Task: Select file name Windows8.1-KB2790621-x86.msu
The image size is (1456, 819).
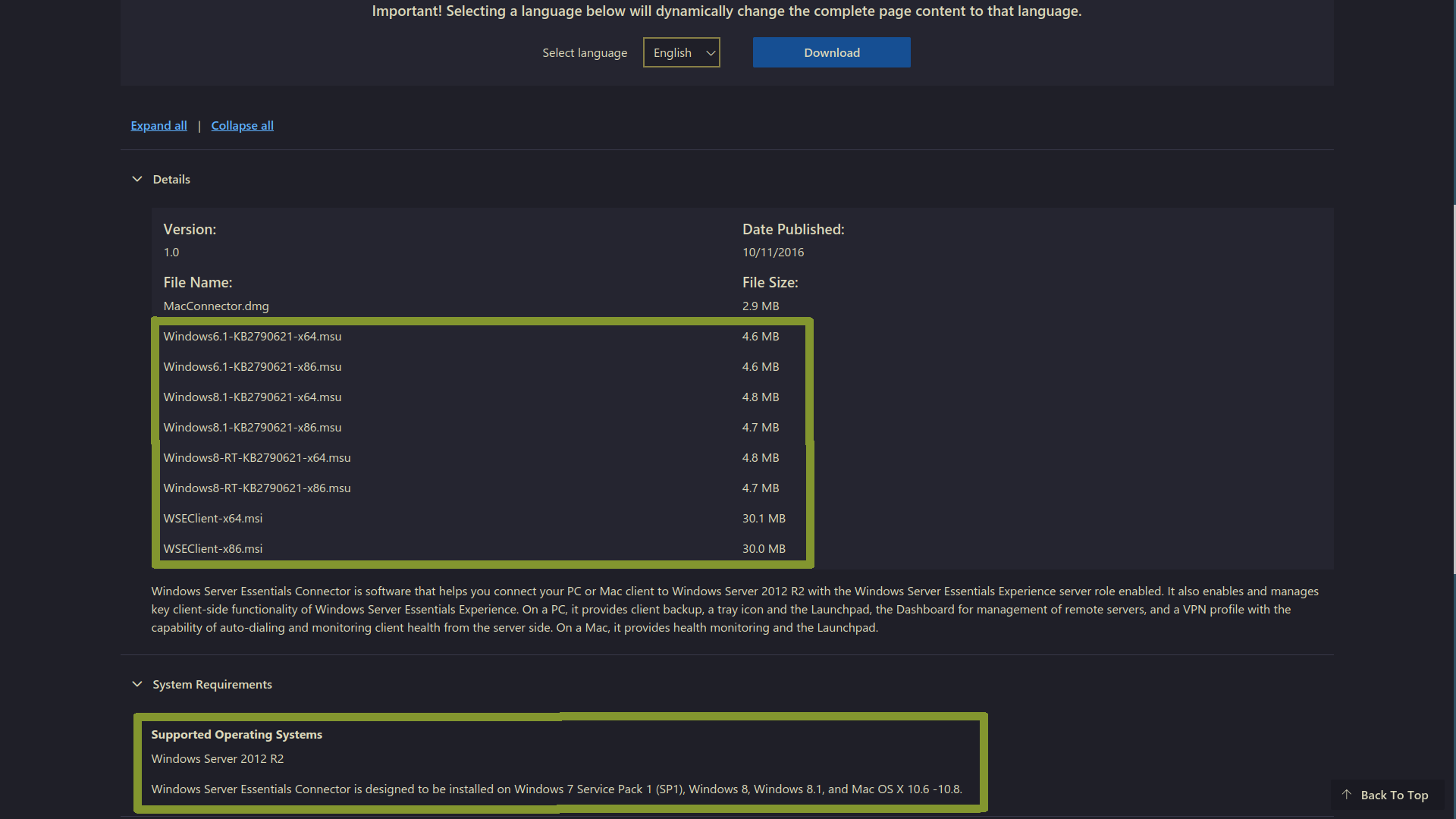Action: (x=253, y=427)
